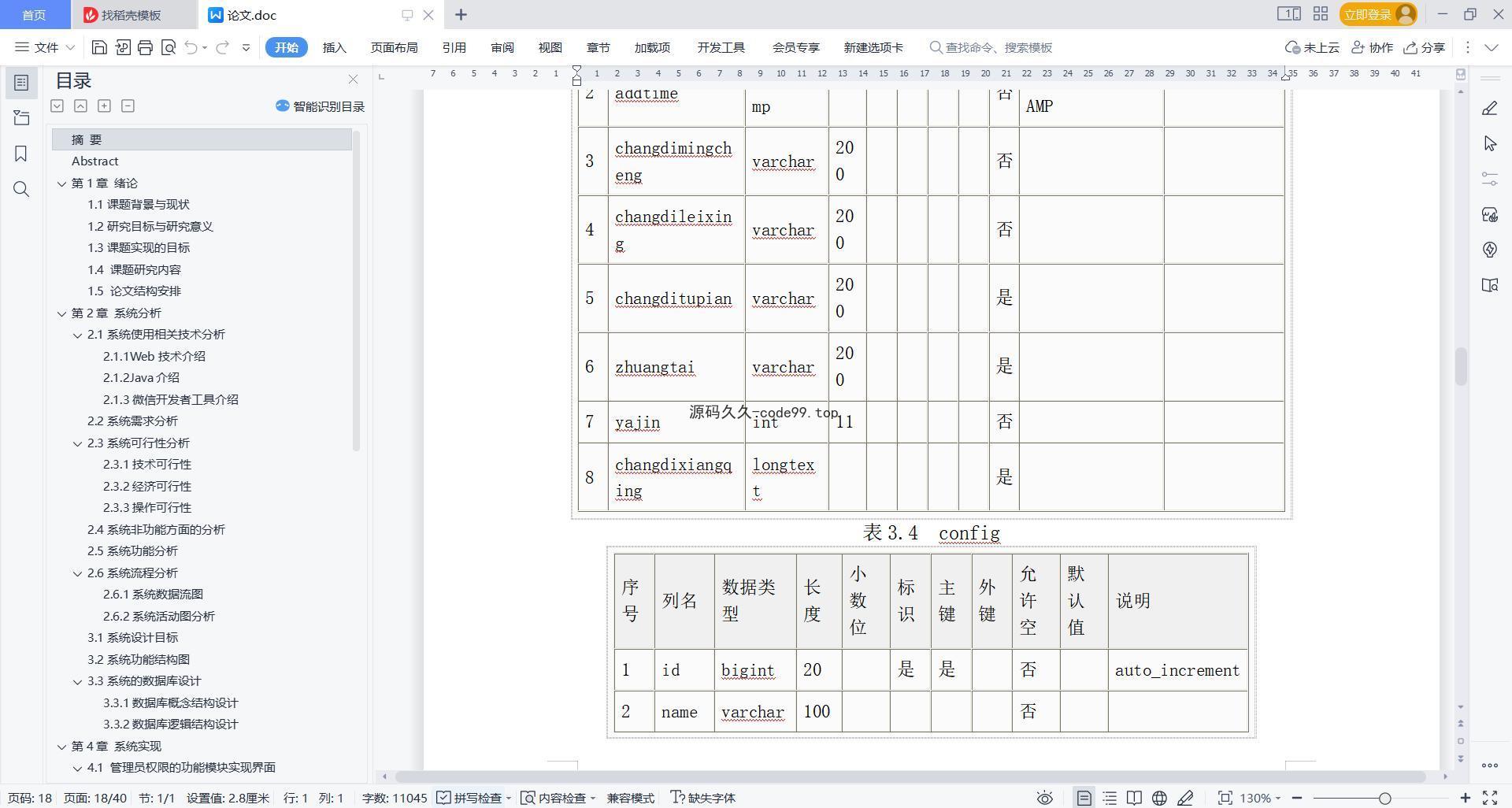Close the table of contents panel
This screenshot has height=808, width=1512.
coord(353,80)
